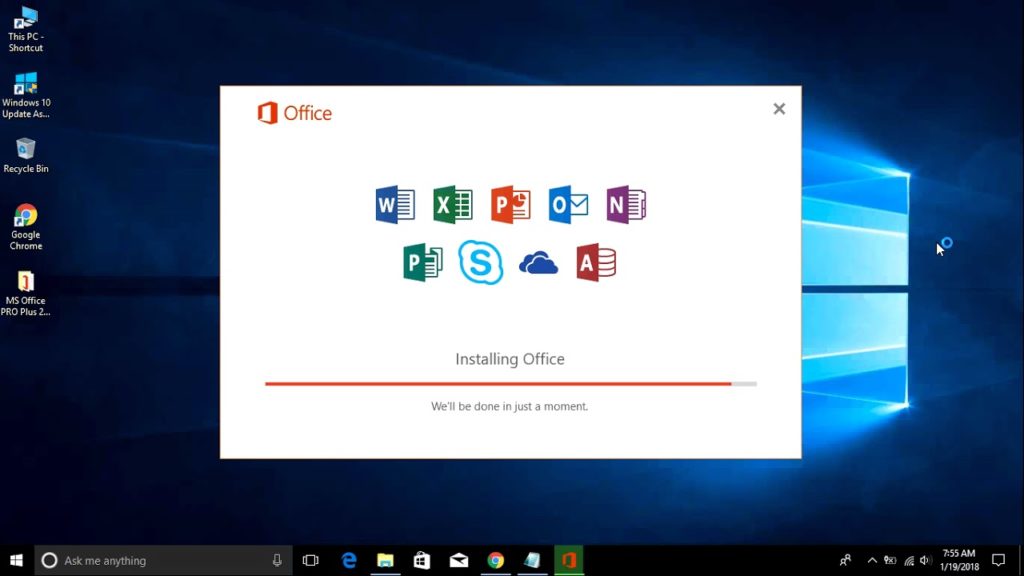The width and height of the screenshot is (1024, 576).
Task: Open the Action Center notifications
Action: click(998, 560)
